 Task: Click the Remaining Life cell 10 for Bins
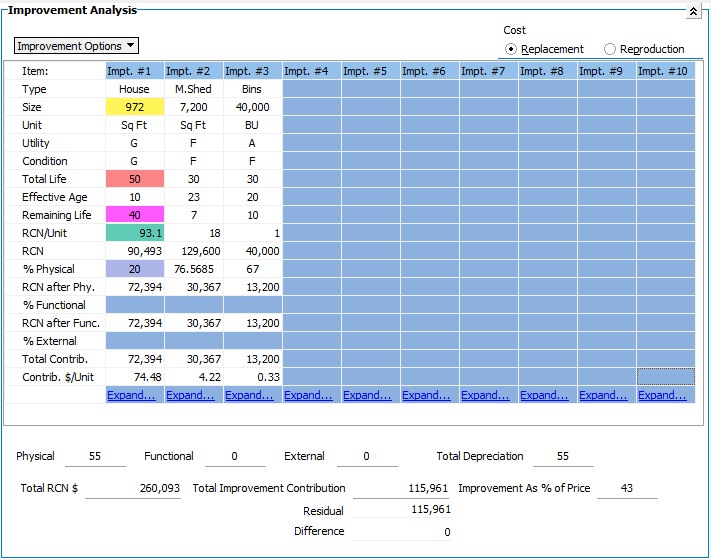[x=253, y=215]
